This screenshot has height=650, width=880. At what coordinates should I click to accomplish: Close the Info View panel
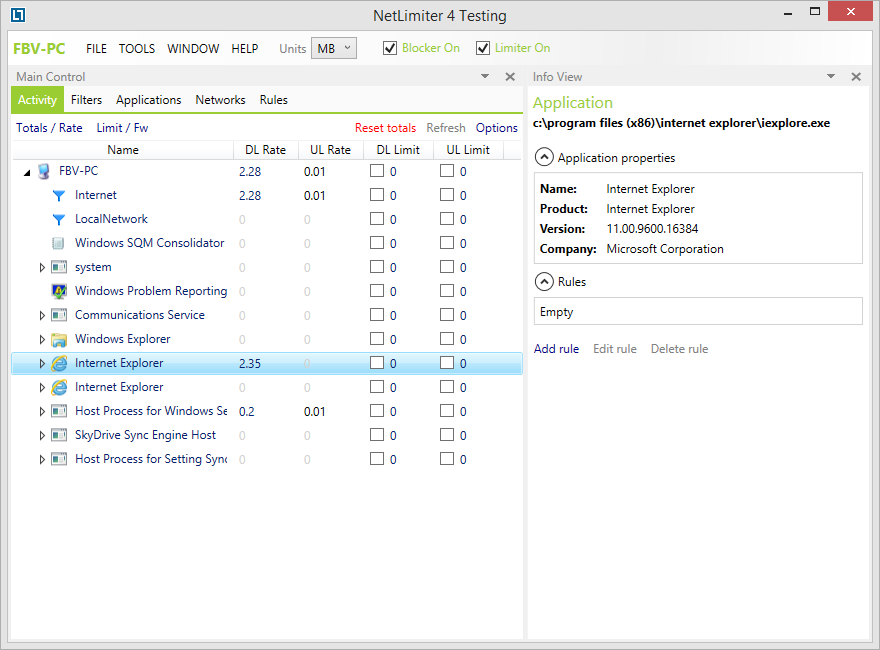pos(856,77)
